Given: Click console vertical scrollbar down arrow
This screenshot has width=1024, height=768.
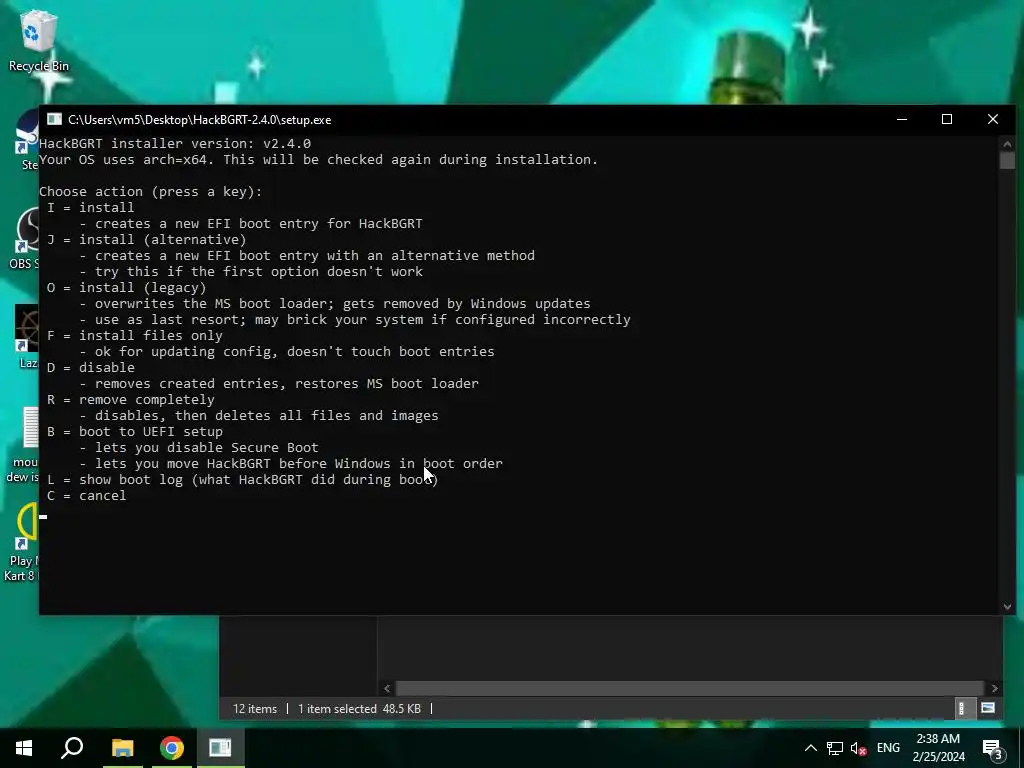Looking at the screenshot, I should 1007,607.
